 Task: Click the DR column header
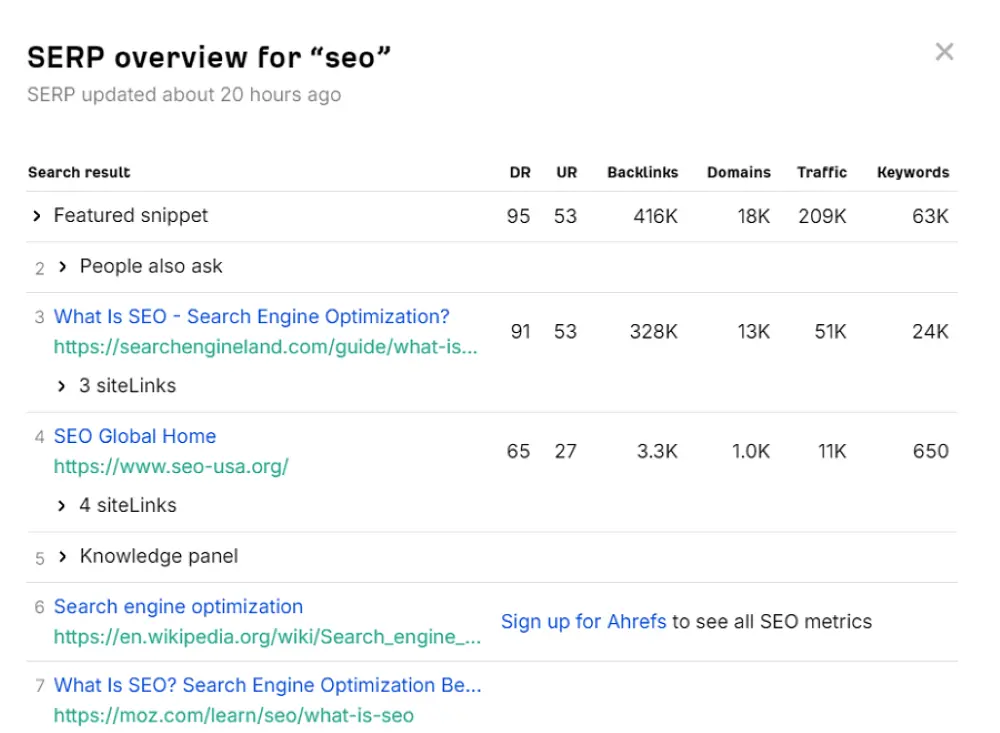(520, 172)
